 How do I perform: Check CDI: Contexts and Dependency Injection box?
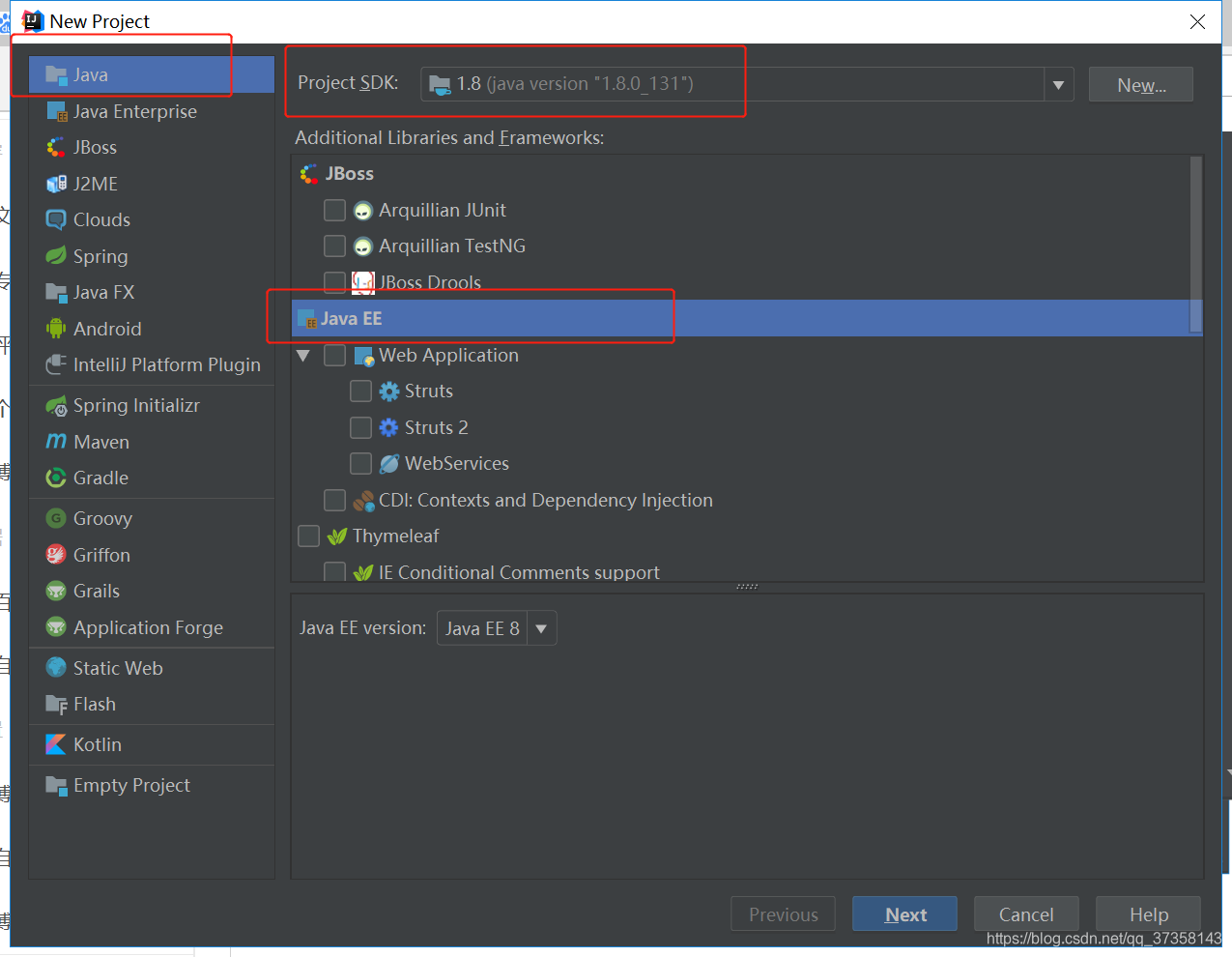[x=334, y=500]
